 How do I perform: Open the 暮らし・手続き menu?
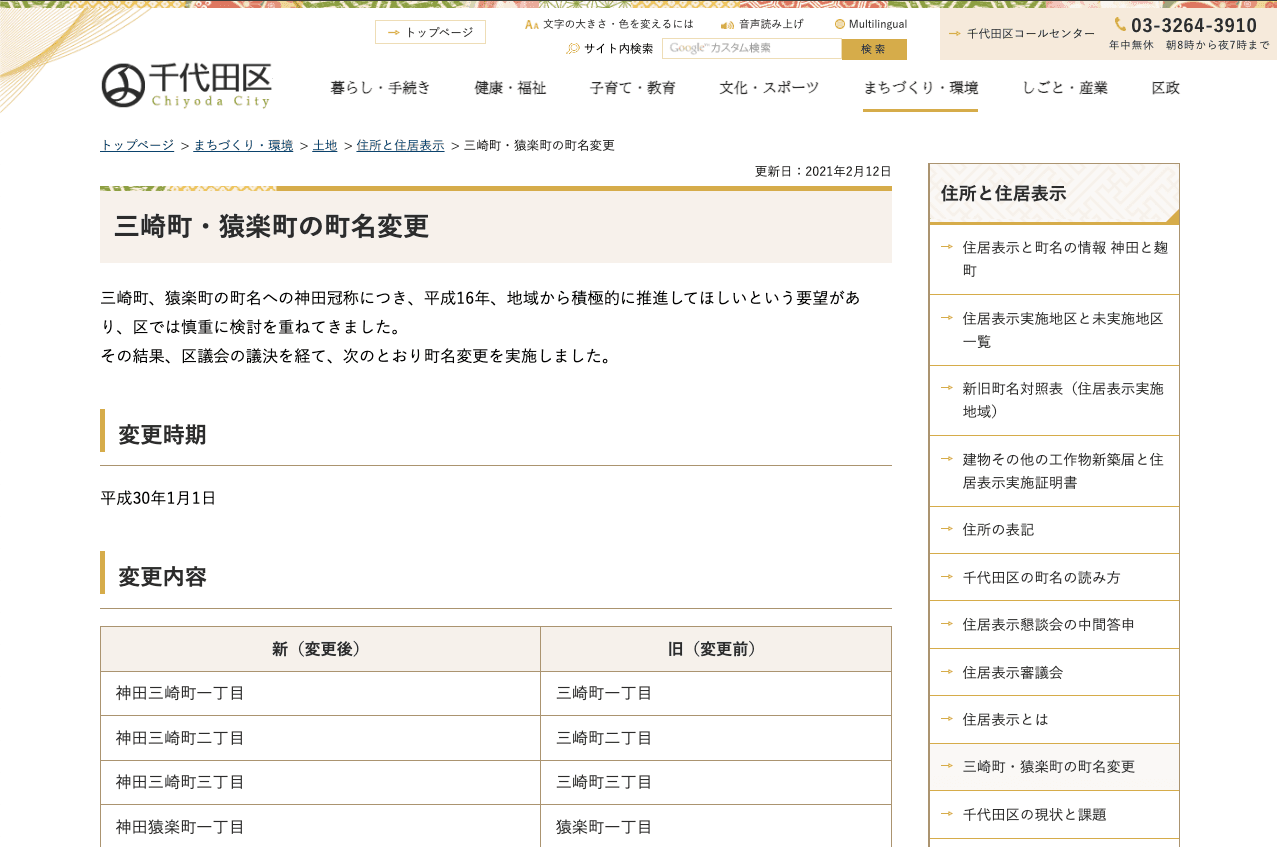point(380,88)
